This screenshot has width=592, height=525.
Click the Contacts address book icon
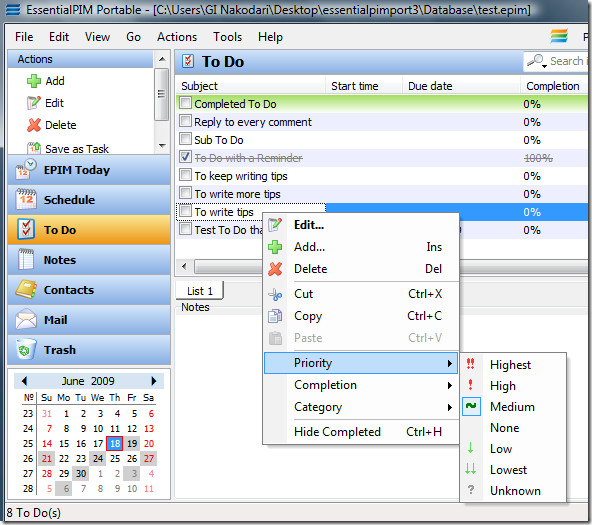[x=26, y=289]
